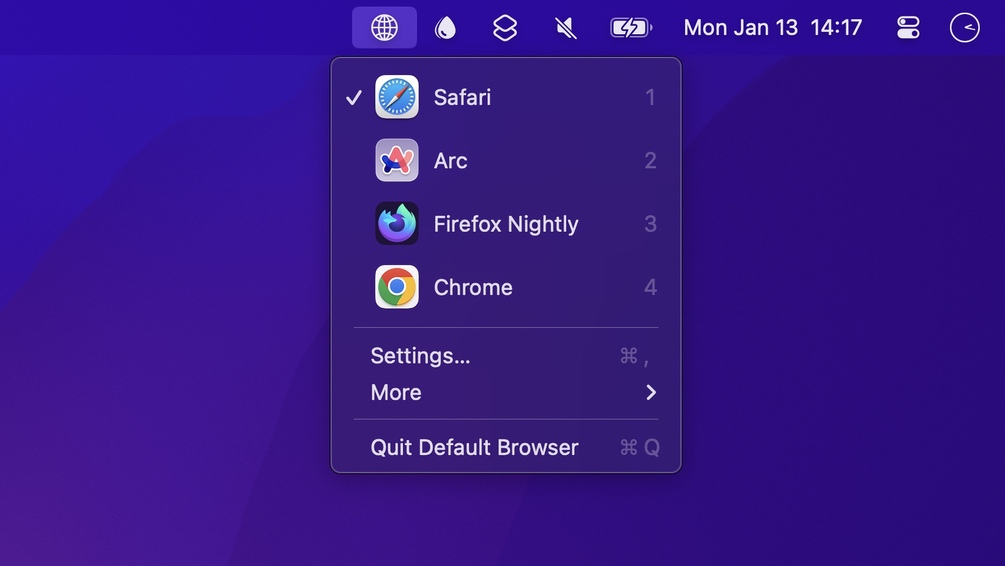1005x566 pixels.
Task: Open the stacked layers Shortcuts menu bar icon
Action: pos(505,28)
